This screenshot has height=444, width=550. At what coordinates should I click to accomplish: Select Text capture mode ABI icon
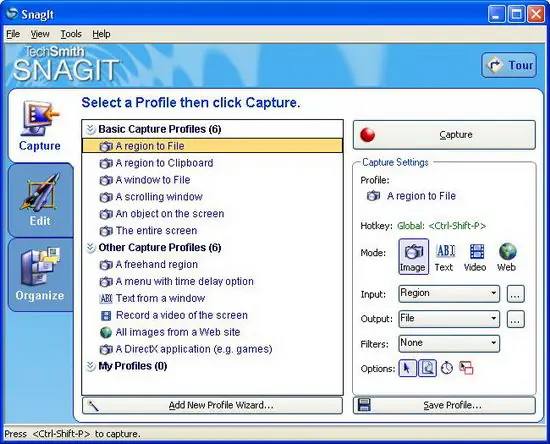[x=445, y=257]
